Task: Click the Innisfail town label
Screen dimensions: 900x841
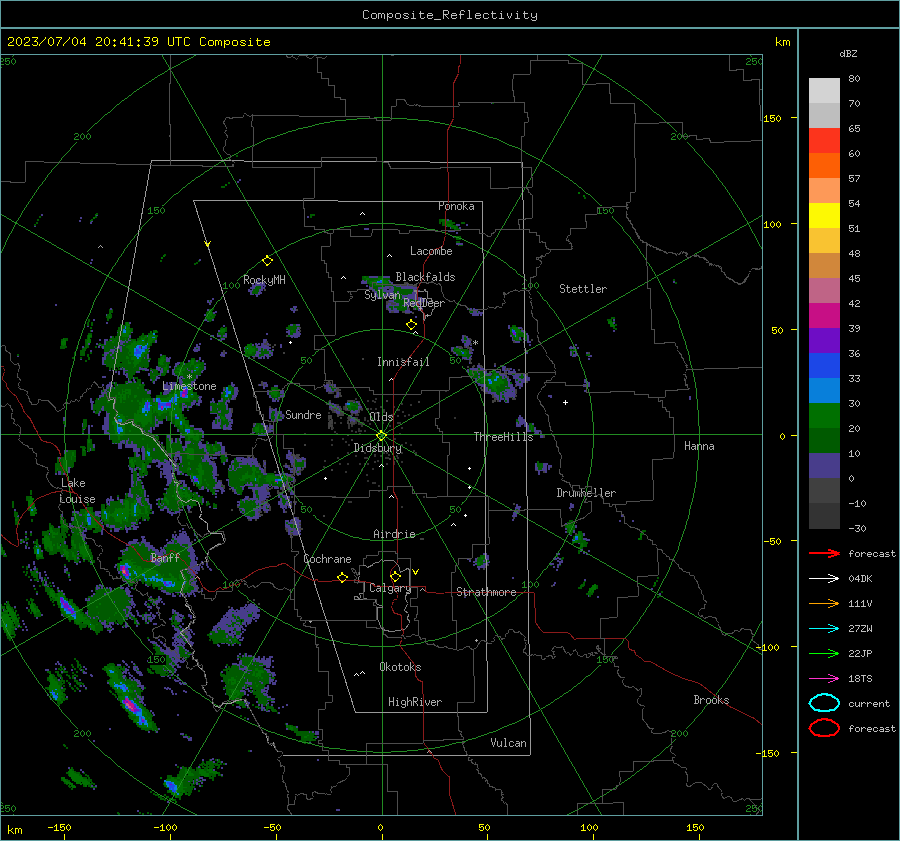Action: pos(403,362)
